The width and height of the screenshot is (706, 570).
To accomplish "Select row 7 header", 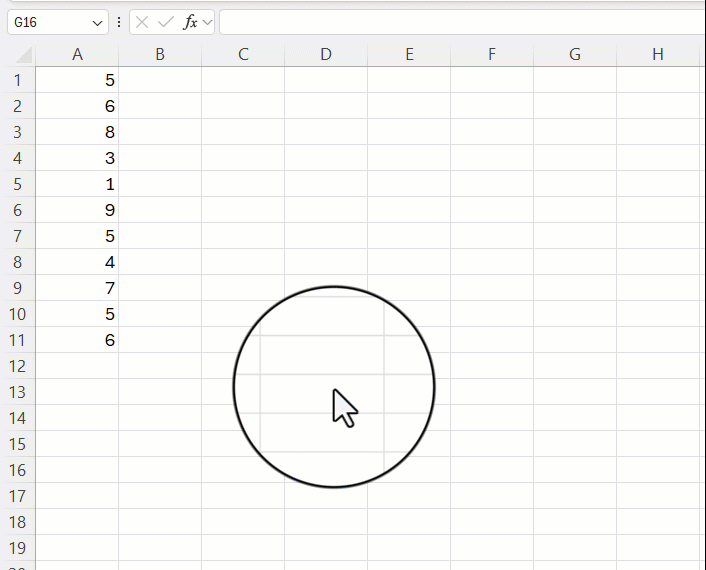I will (18, 236).
